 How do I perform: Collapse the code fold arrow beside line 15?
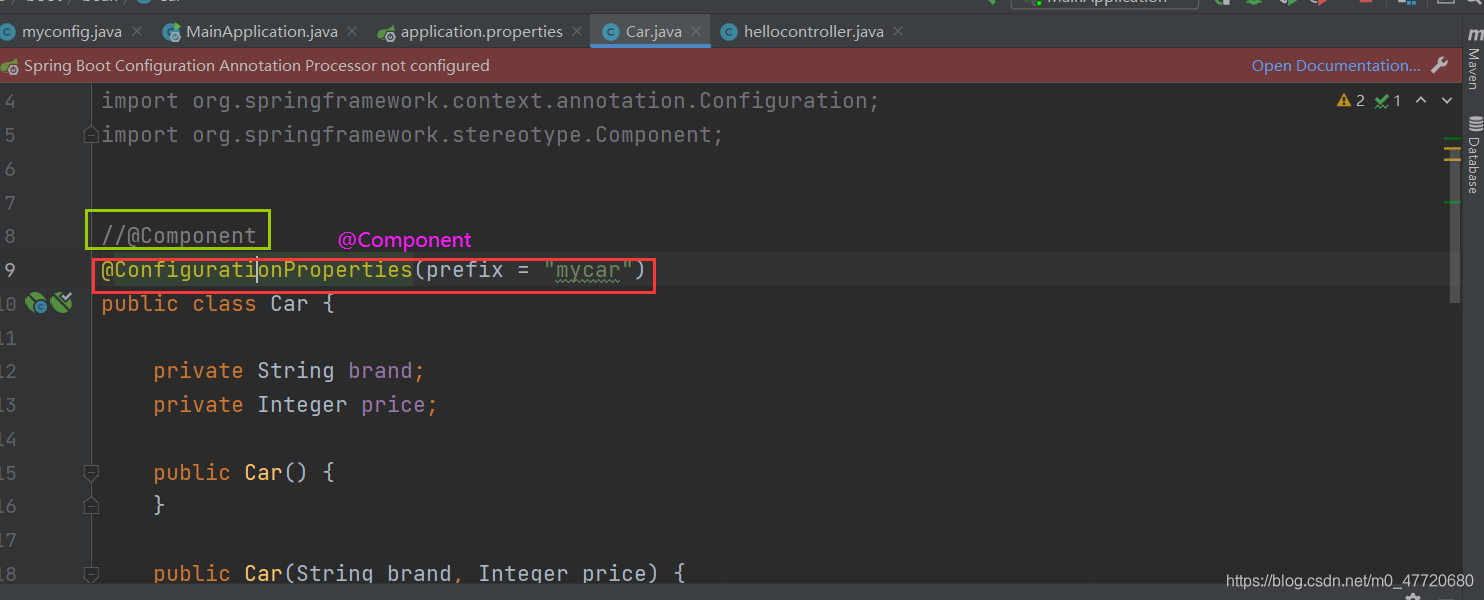[91, 472]
